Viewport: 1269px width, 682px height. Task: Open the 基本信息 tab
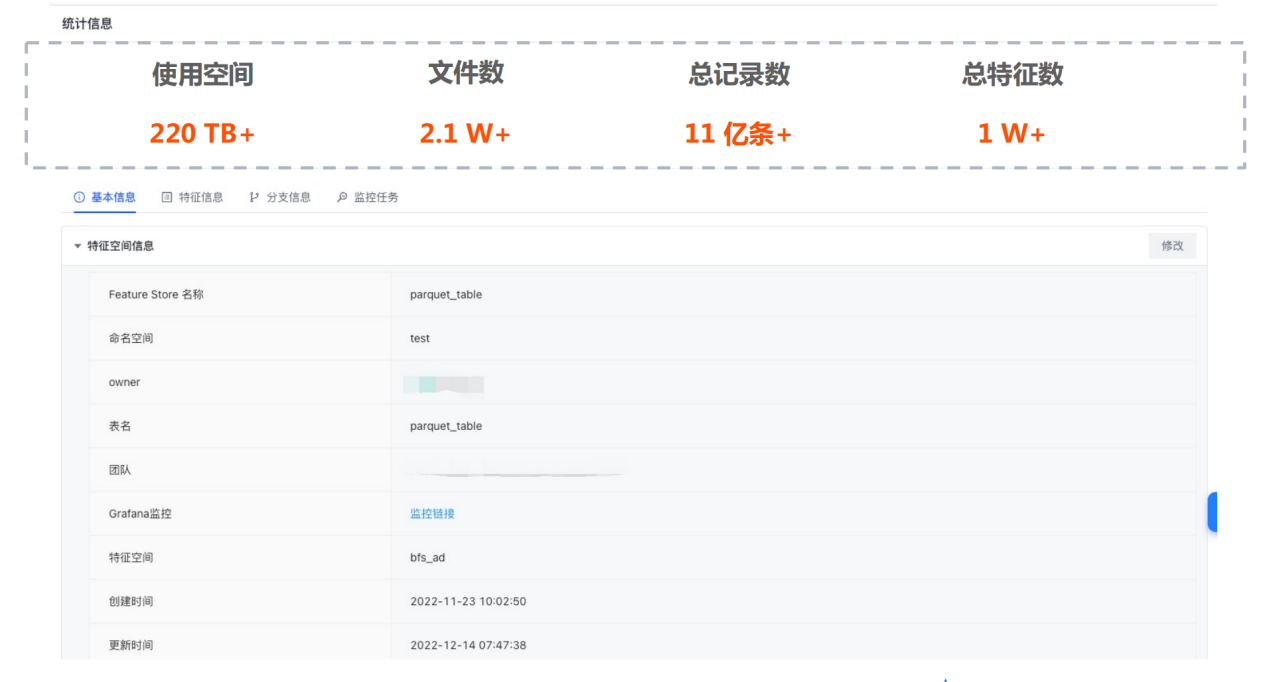[113, 198]
